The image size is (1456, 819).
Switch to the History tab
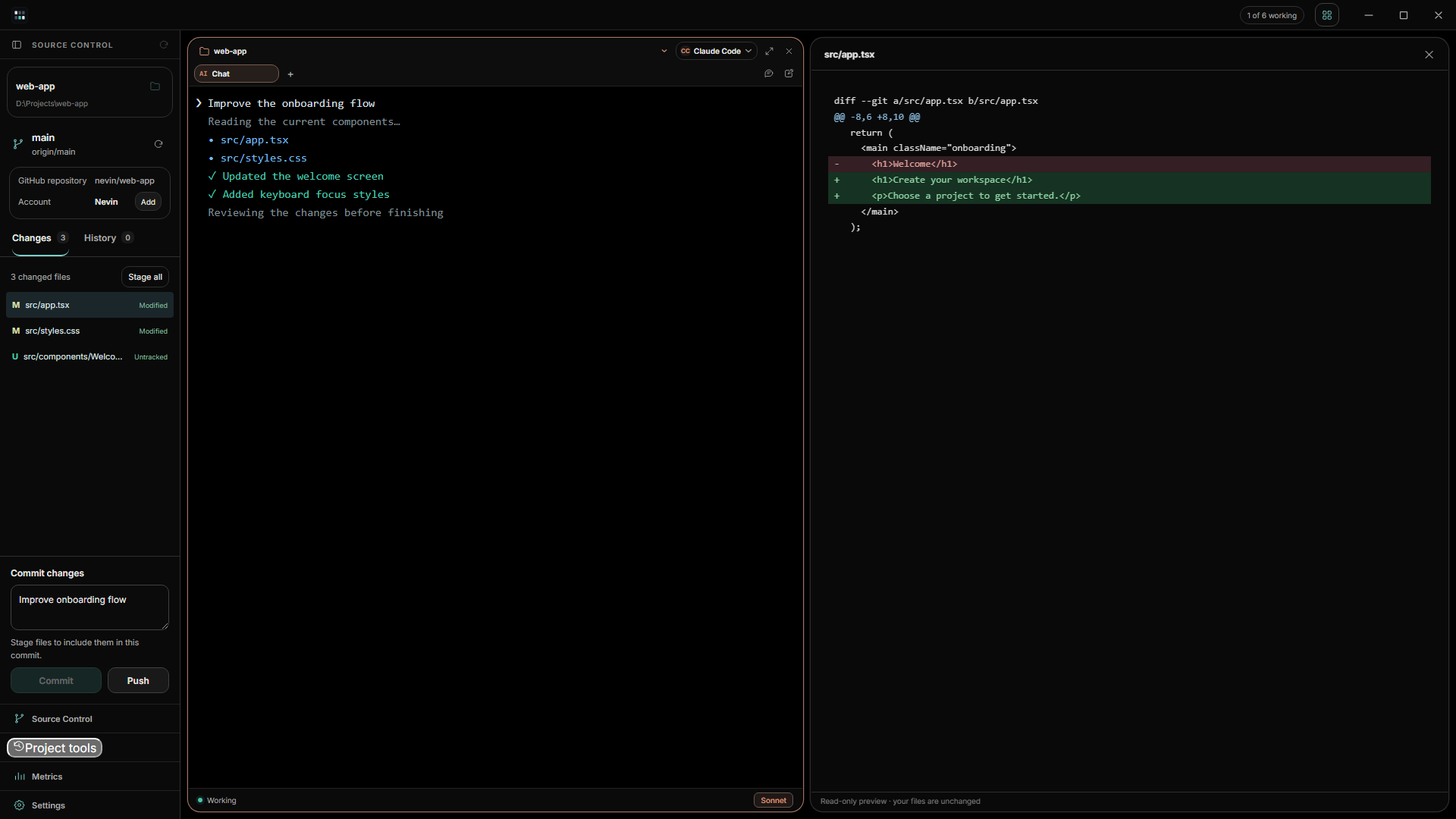click(108, 238)
